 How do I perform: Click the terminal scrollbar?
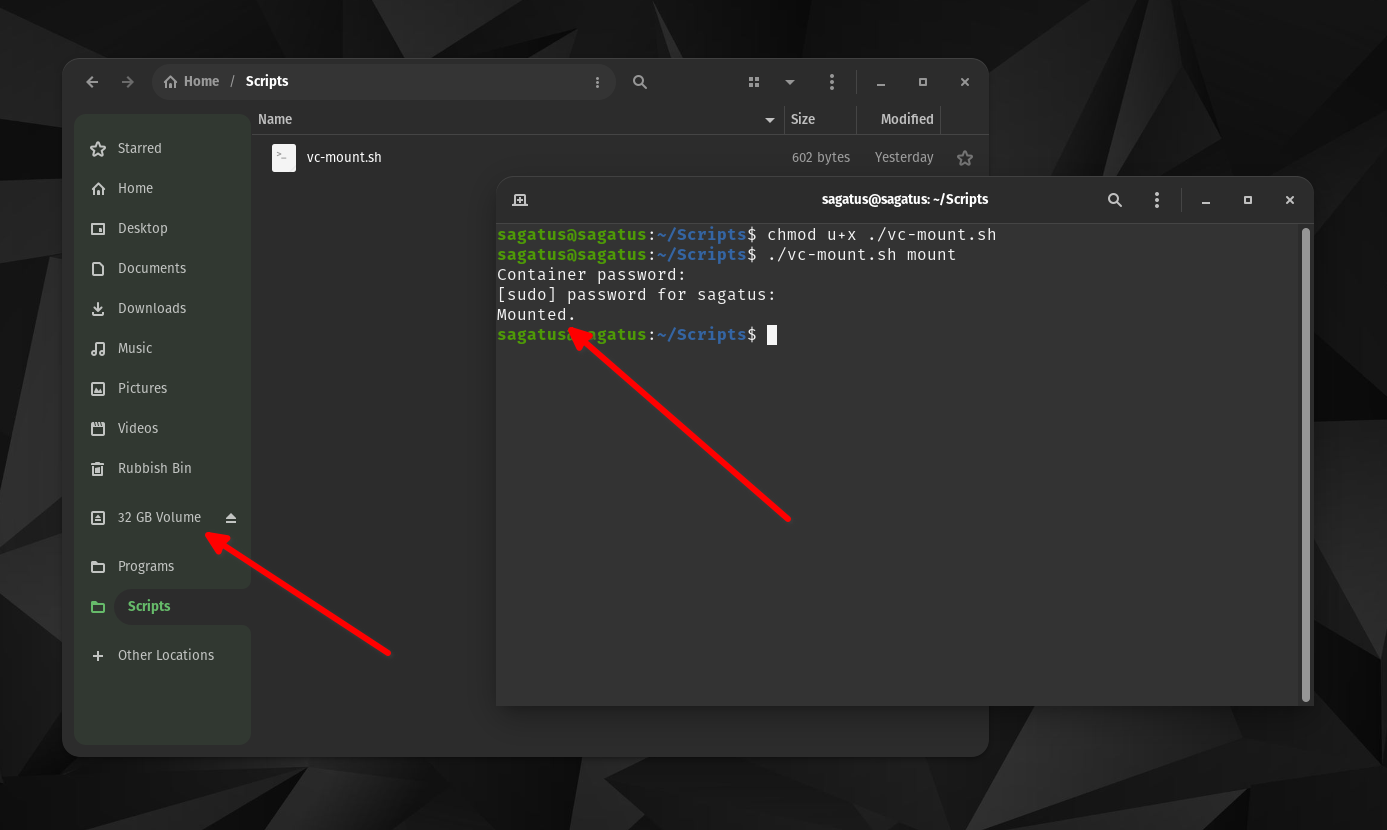(1305, 465)
